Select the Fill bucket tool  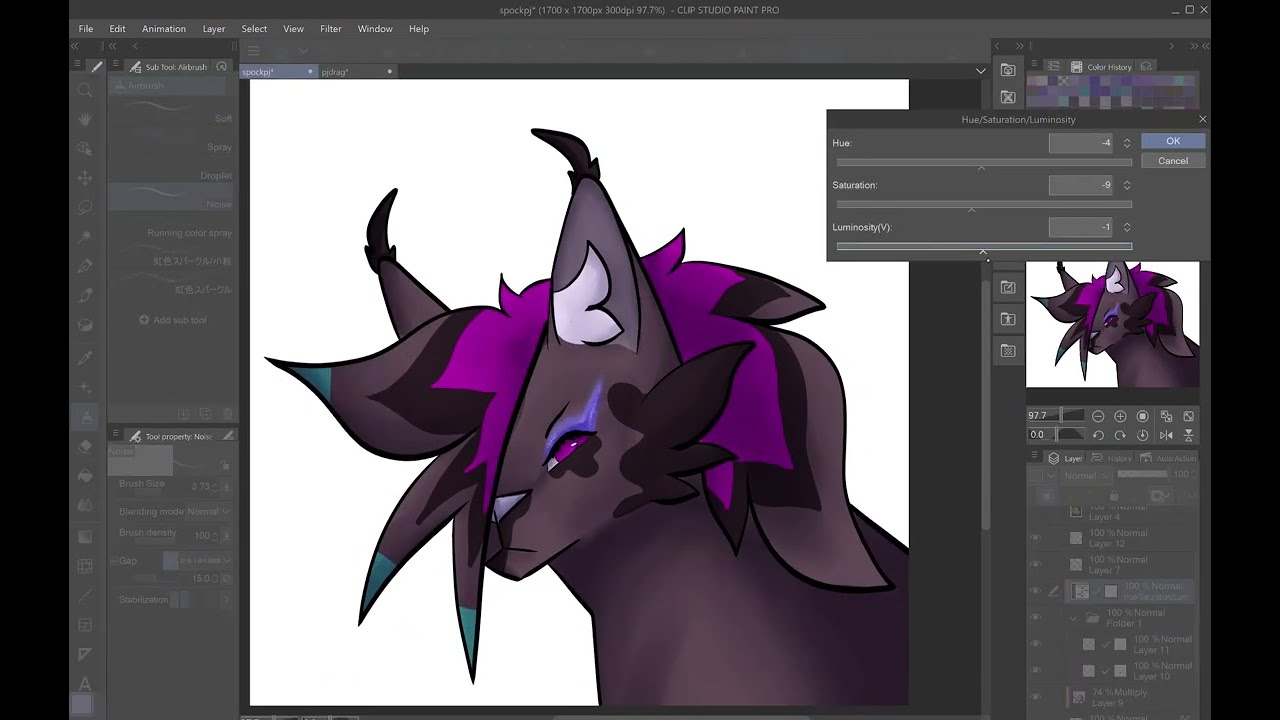click(85, 475)
